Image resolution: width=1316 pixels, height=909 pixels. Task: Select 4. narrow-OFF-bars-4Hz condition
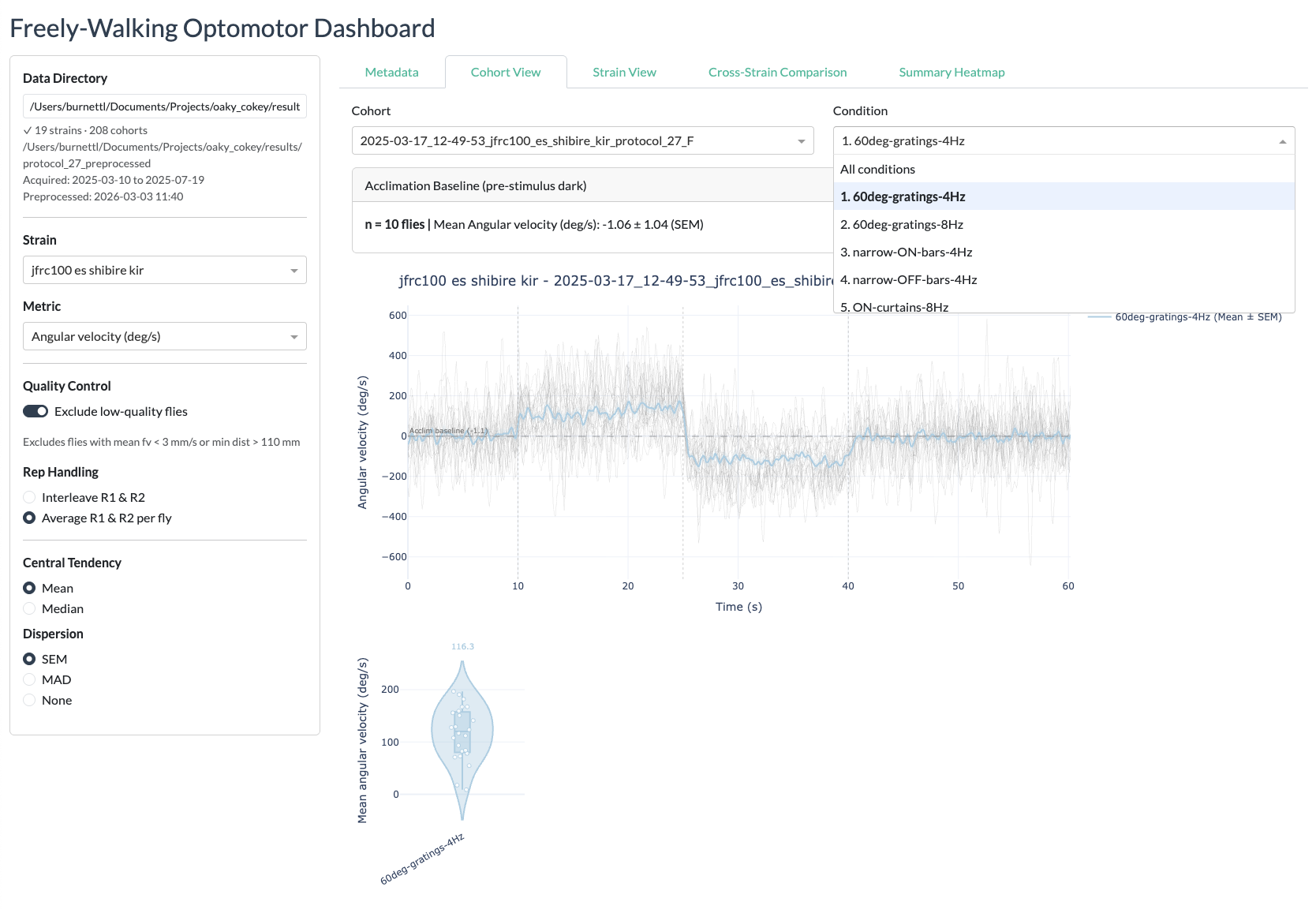click(x=908, y=279)
